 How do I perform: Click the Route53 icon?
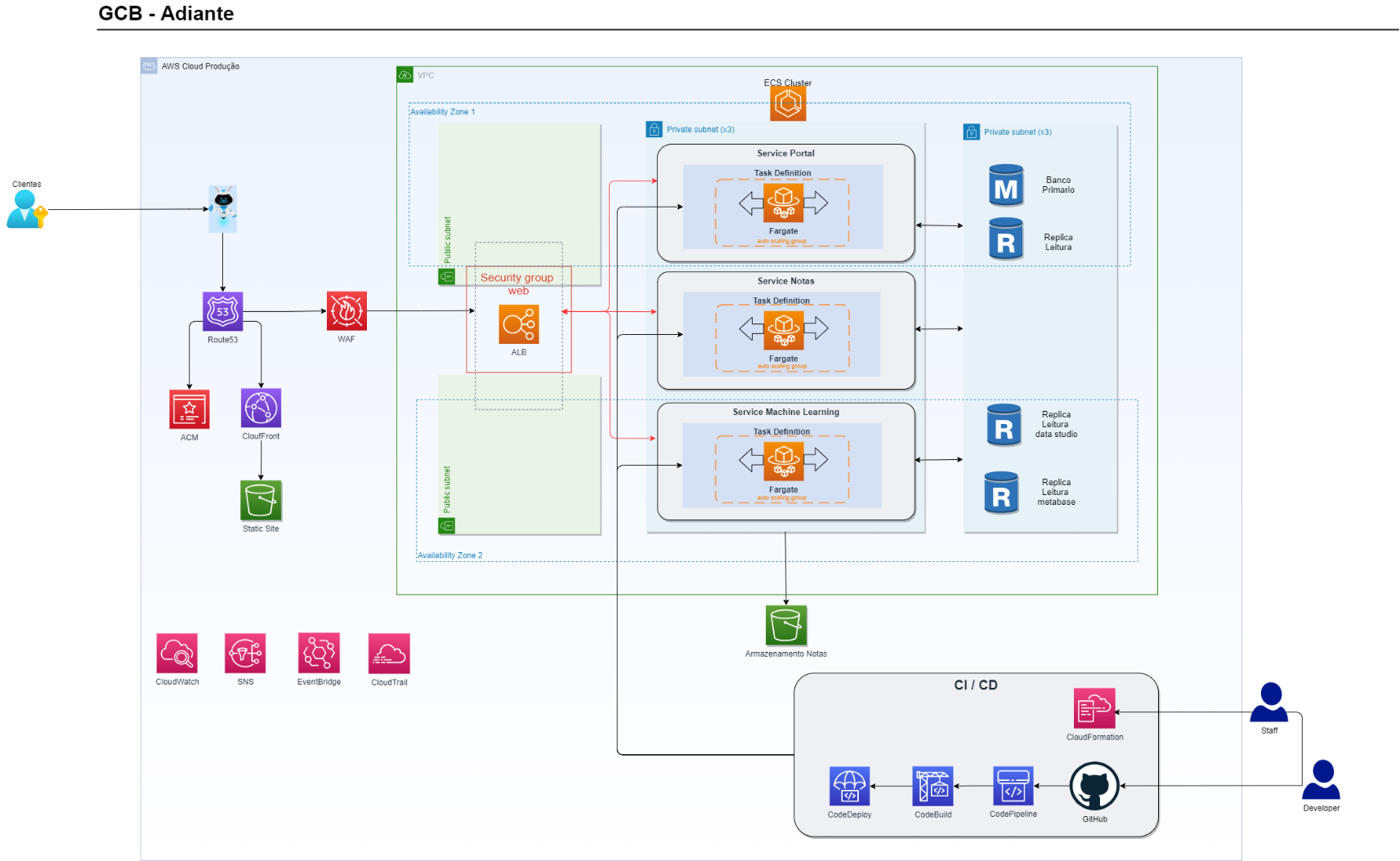click(x=223, y=311)
